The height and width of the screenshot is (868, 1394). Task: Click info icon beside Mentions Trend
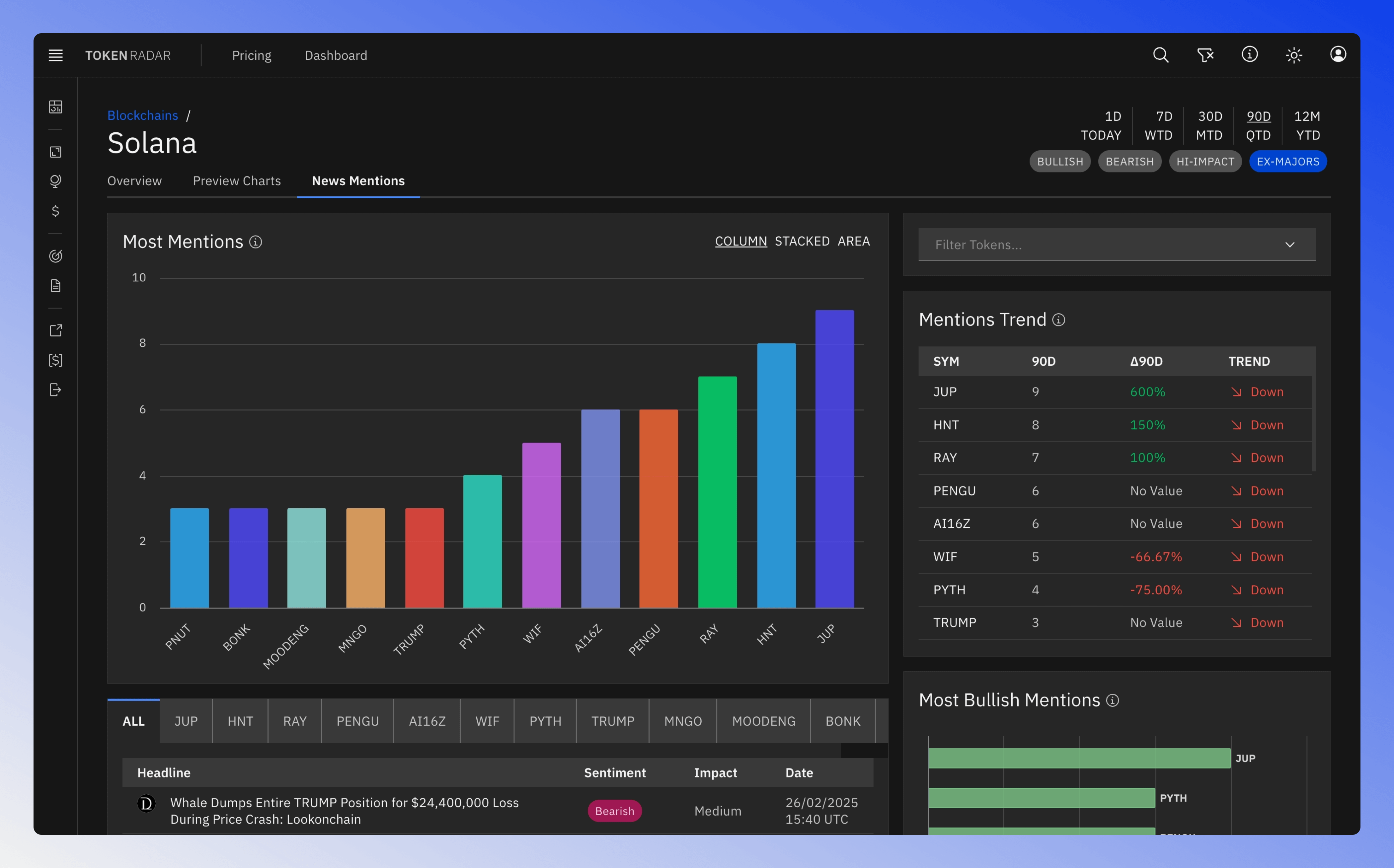[1058, 320]
